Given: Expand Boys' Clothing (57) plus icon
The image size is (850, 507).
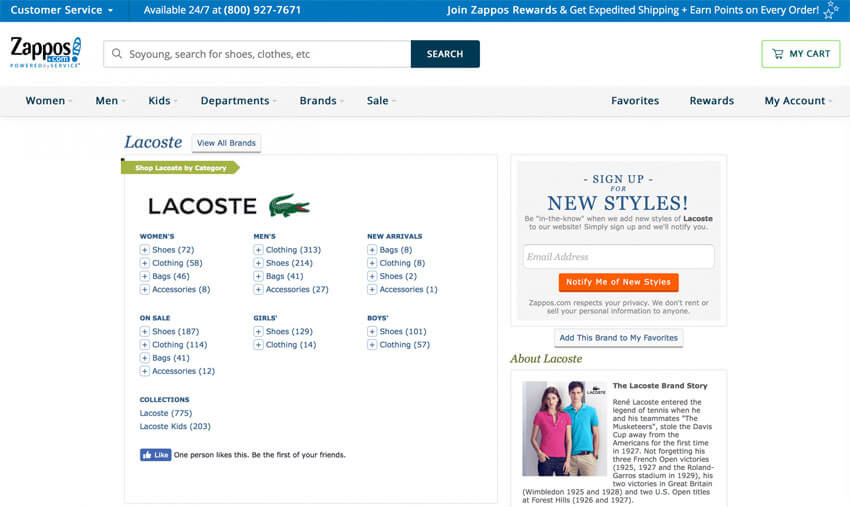Looking at the screenshot, I should [x=372, y=345].
